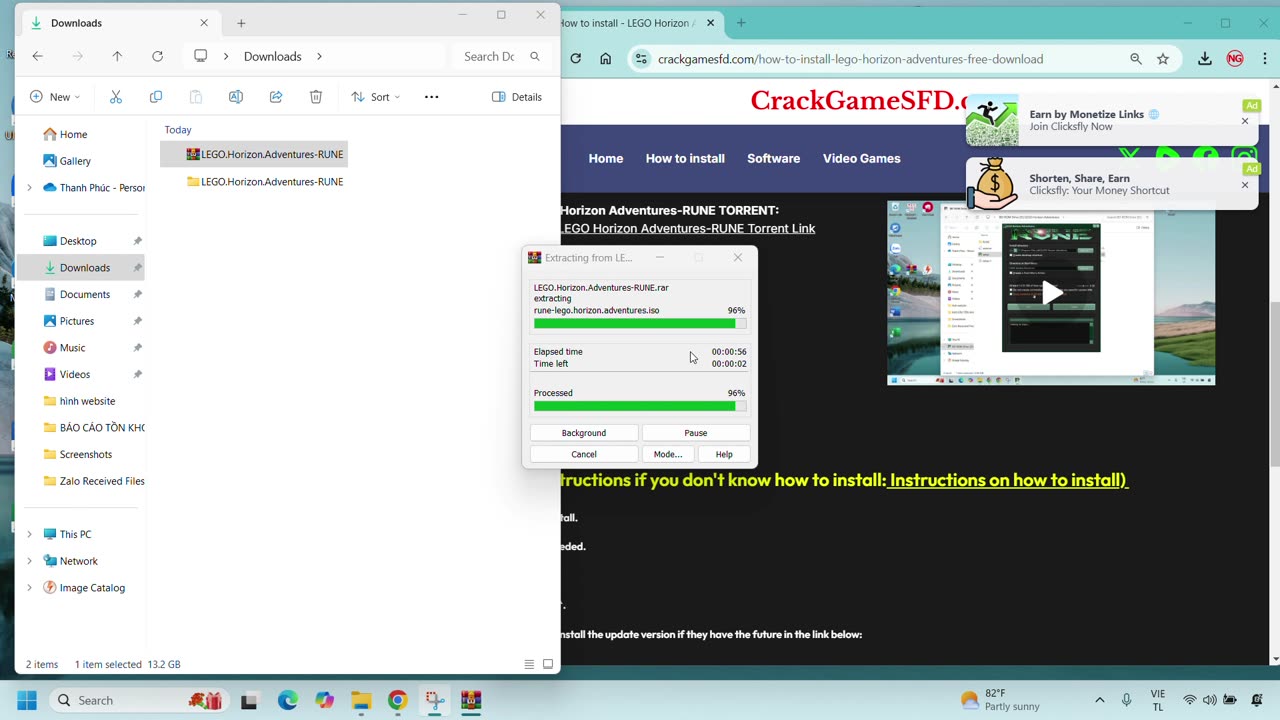This screenshot has height=720, width=1280.
Task: Click Cancel button in WinRAR extraction dialog
Action: tap(584, 454)
